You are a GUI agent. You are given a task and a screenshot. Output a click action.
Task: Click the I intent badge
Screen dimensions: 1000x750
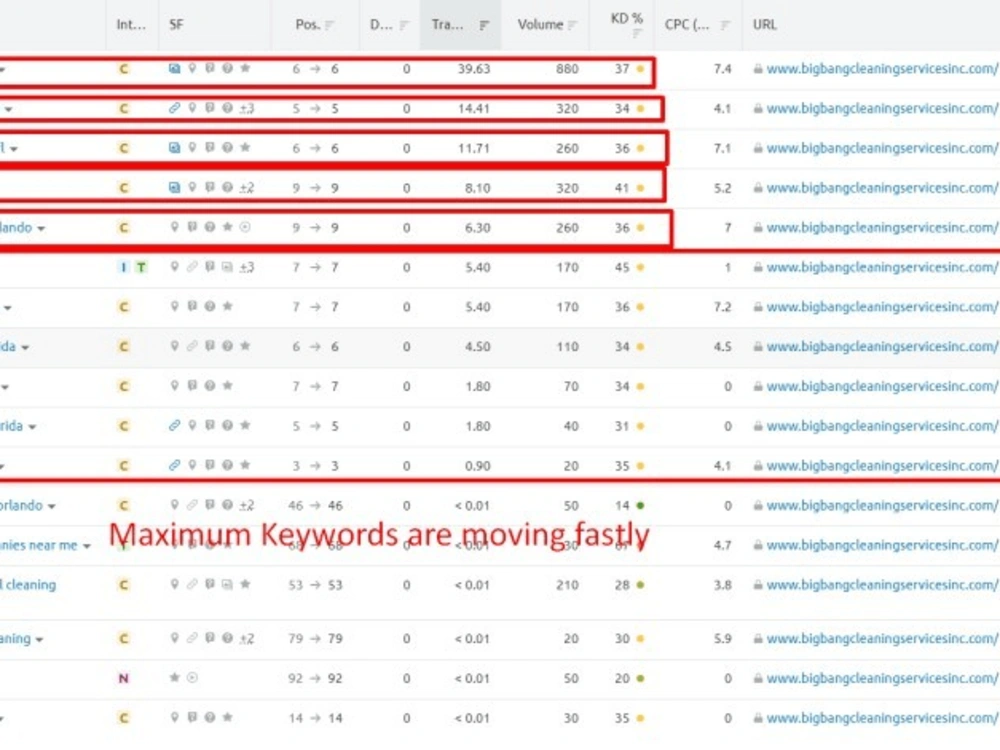123,267
